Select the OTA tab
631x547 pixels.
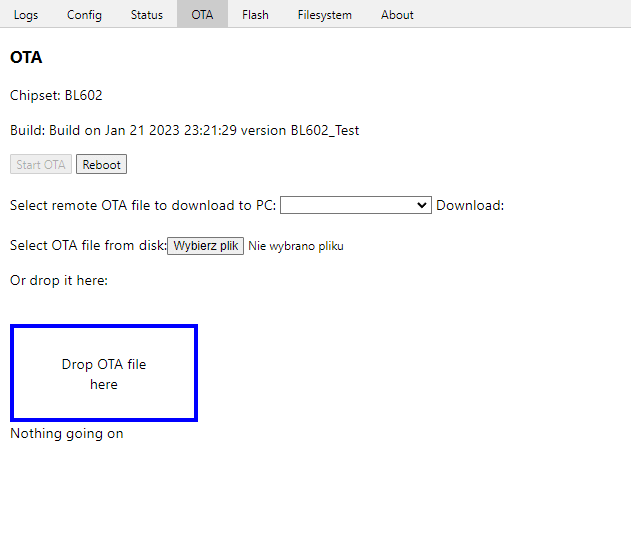[202, 14]
